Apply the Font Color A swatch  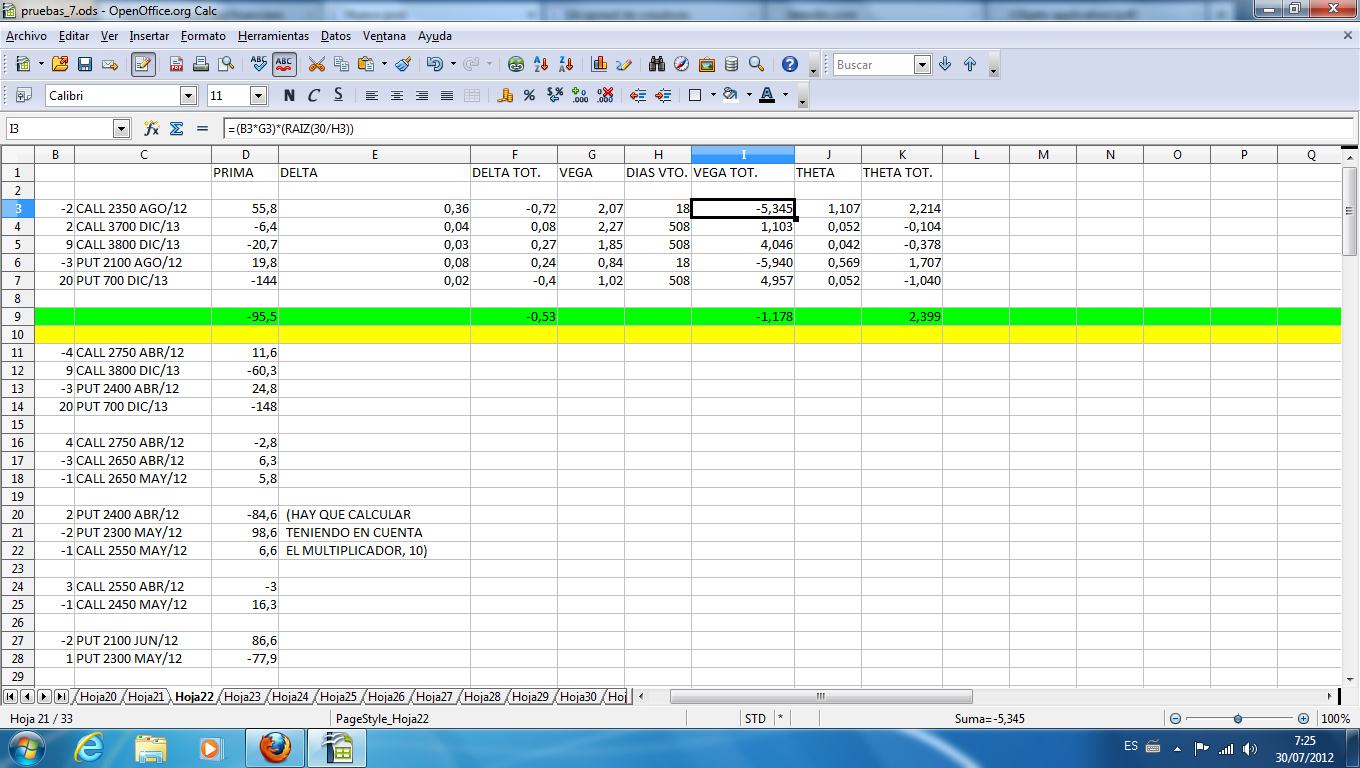click(x=767, y=96)
